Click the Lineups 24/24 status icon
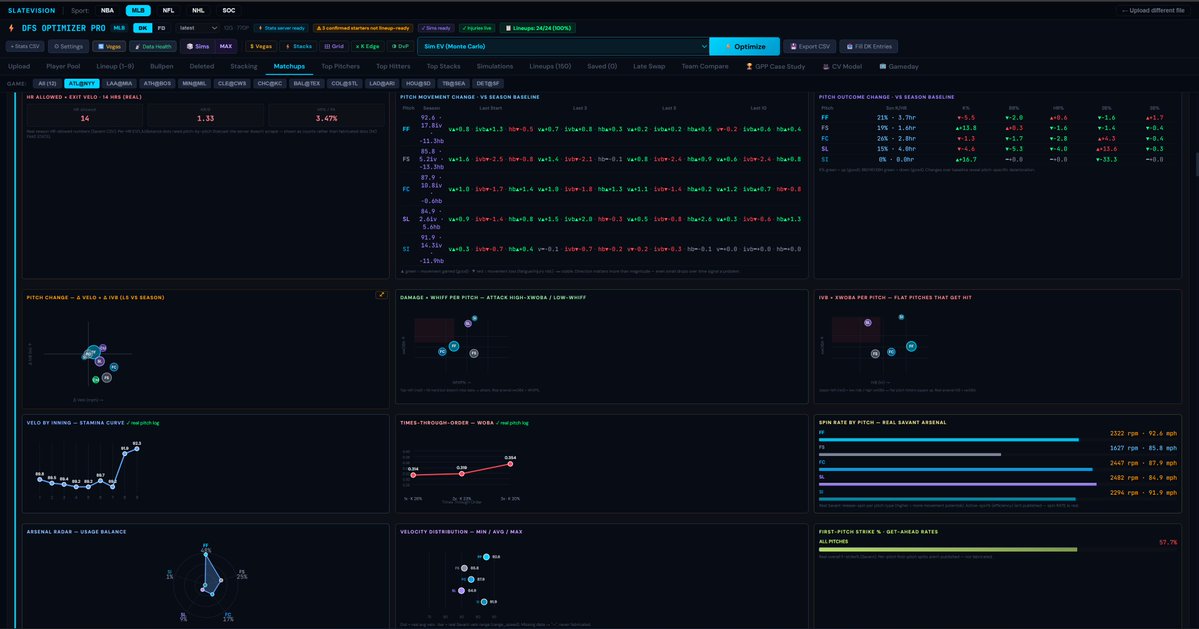The image size is (1199, 629). click(x=508, y=28)
